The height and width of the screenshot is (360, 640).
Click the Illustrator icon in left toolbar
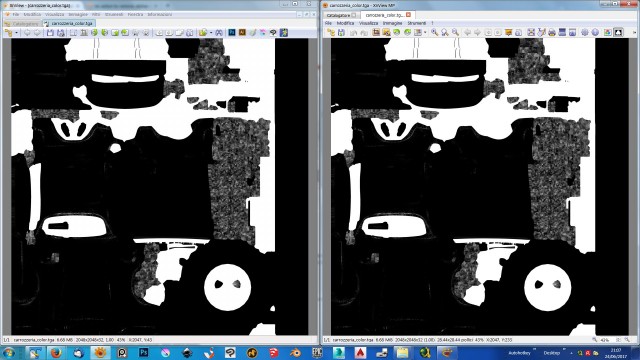(242, 32)
